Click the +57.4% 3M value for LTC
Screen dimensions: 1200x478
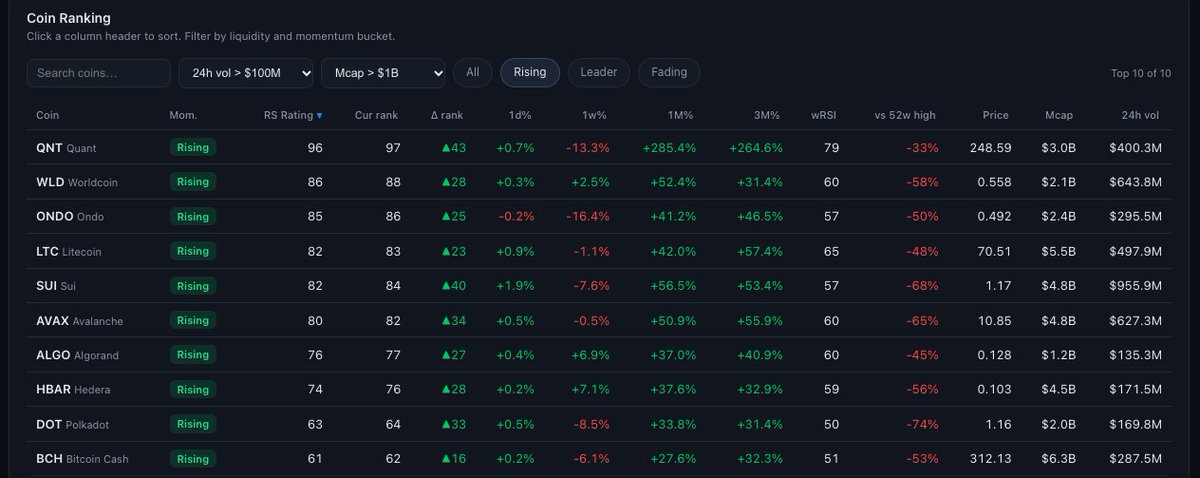pyautogui.click(x=761, y=251)
